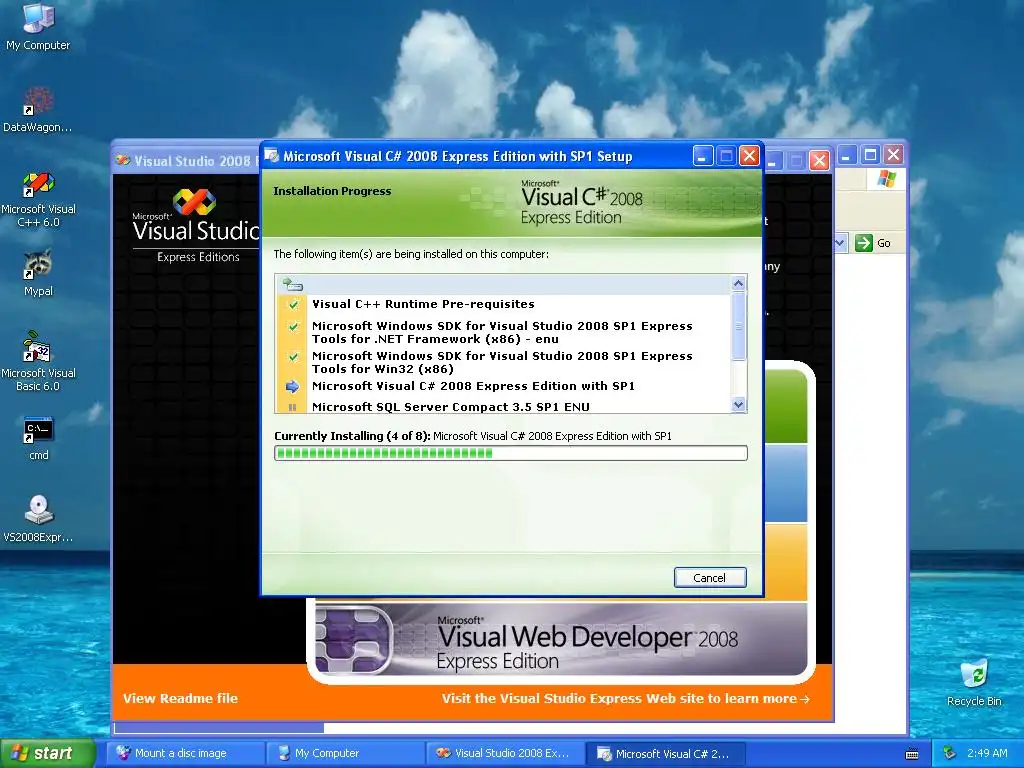Screen dimensions: 1024x768
Task: Click checkmark icon beside Visual C++ Runtime
Action: pyautogui.click(x=293, y=304)
